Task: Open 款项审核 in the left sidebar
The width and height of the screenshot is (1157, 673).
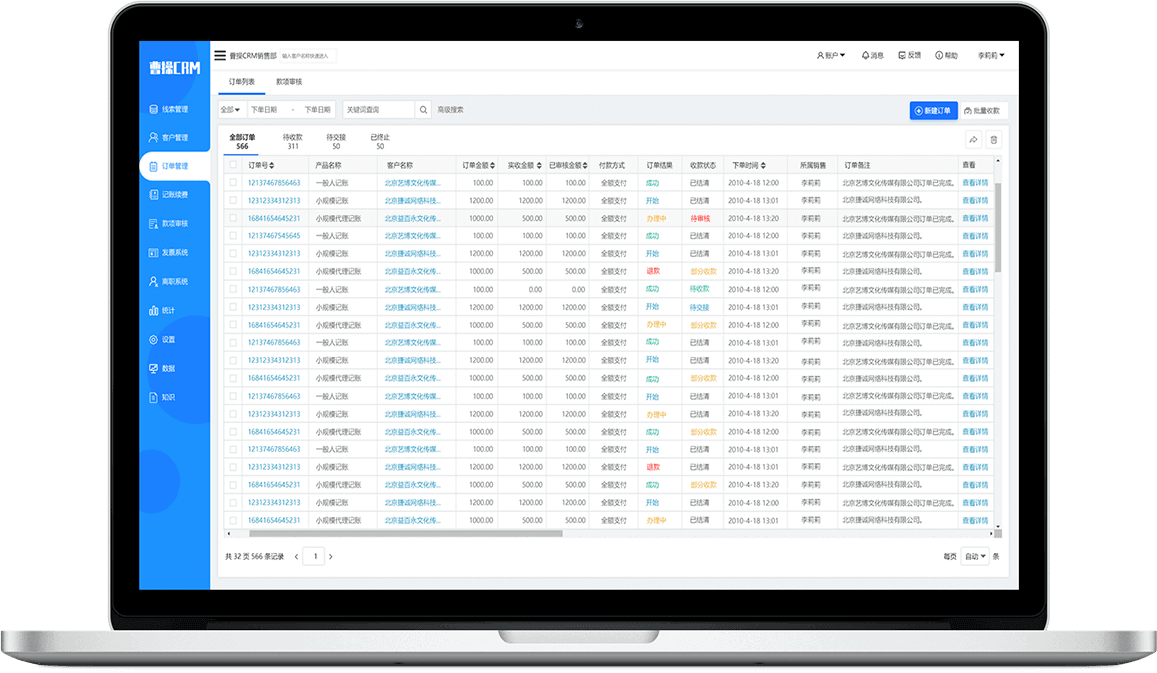Action: [x=169, y=224]
